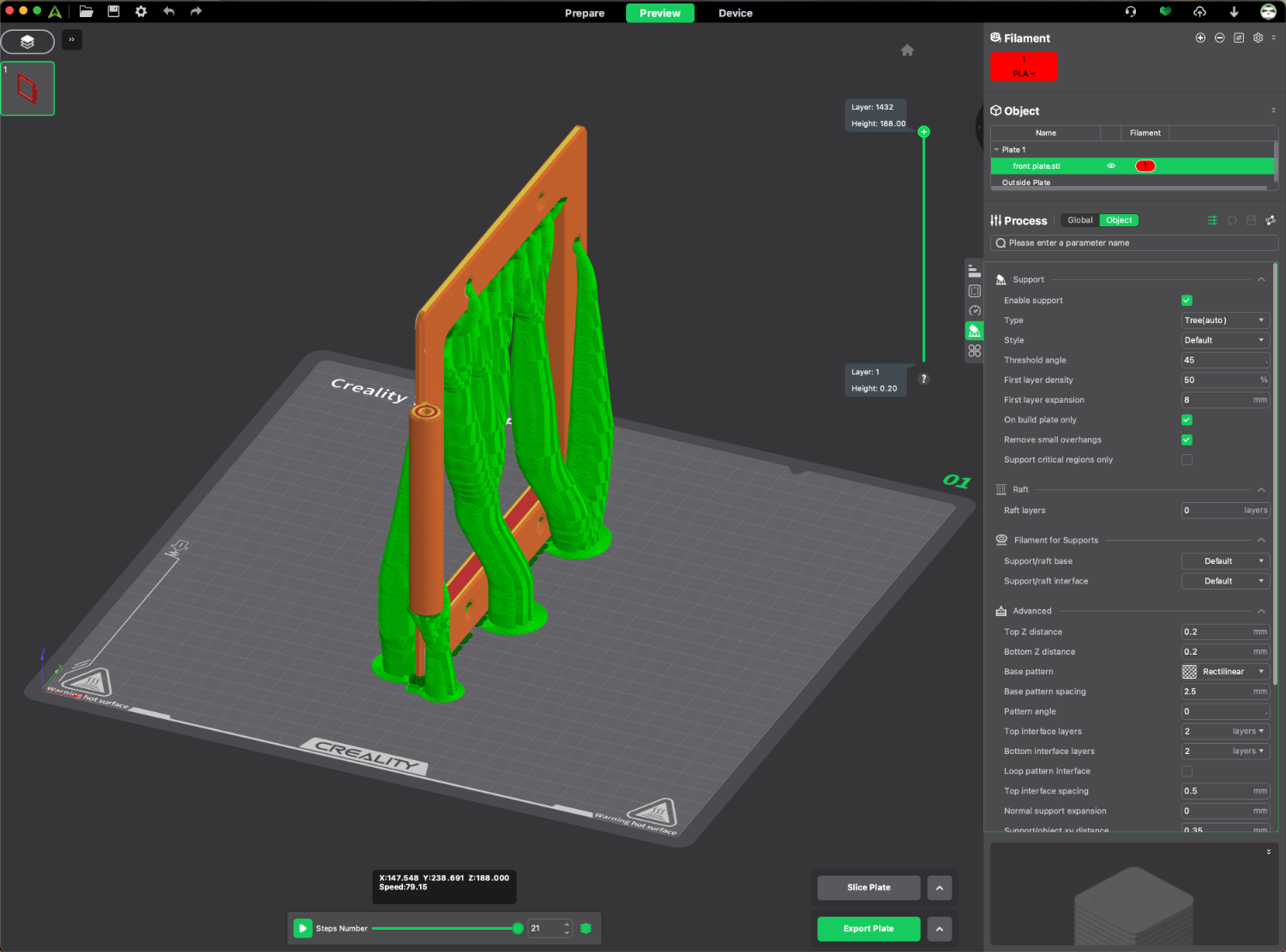Play the Steps Number print simulation
The image size is (1286, 952).
(303, 929)
